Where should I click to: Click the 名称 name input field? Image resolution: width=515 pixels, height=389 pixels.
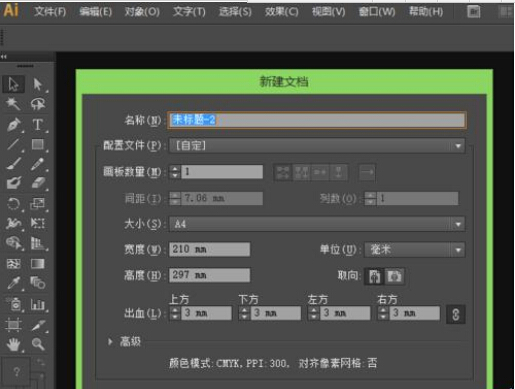click(317, 120)
